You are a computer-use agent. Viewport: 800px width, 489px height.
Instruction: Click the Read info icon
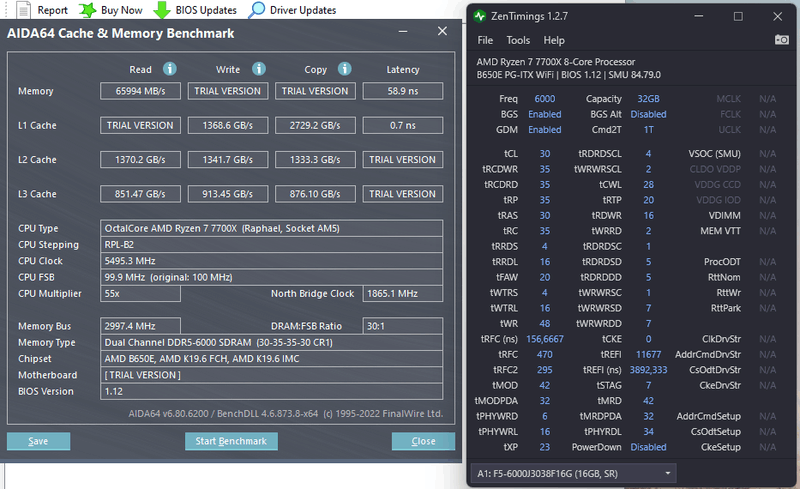click(x=169, y=68)
